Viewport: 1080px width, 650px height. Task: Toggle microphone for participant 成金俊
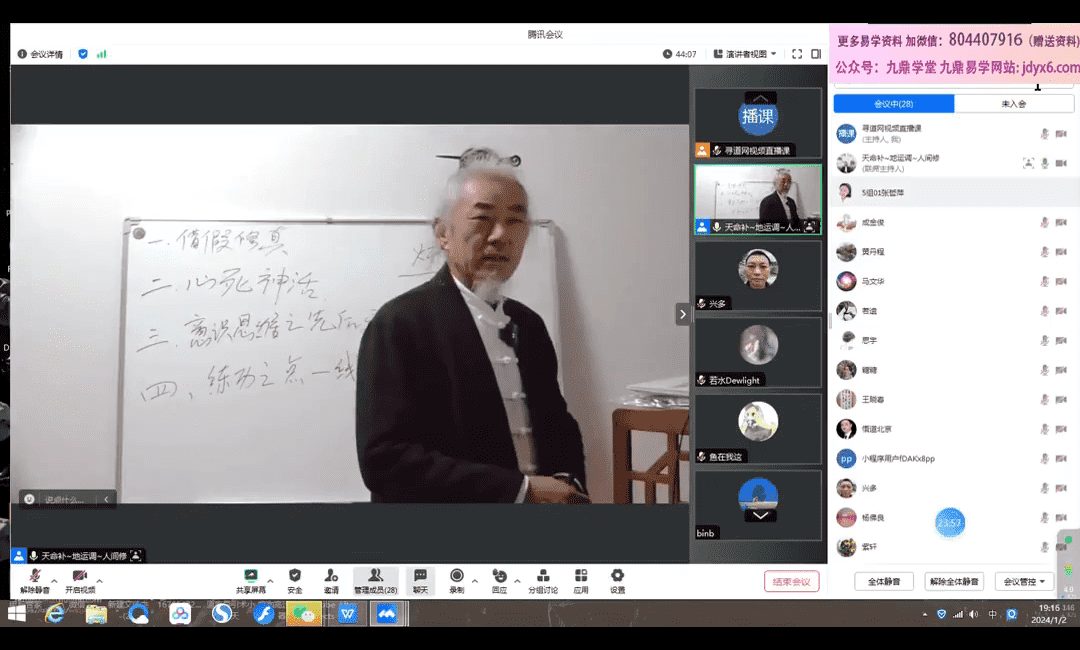1045,222
